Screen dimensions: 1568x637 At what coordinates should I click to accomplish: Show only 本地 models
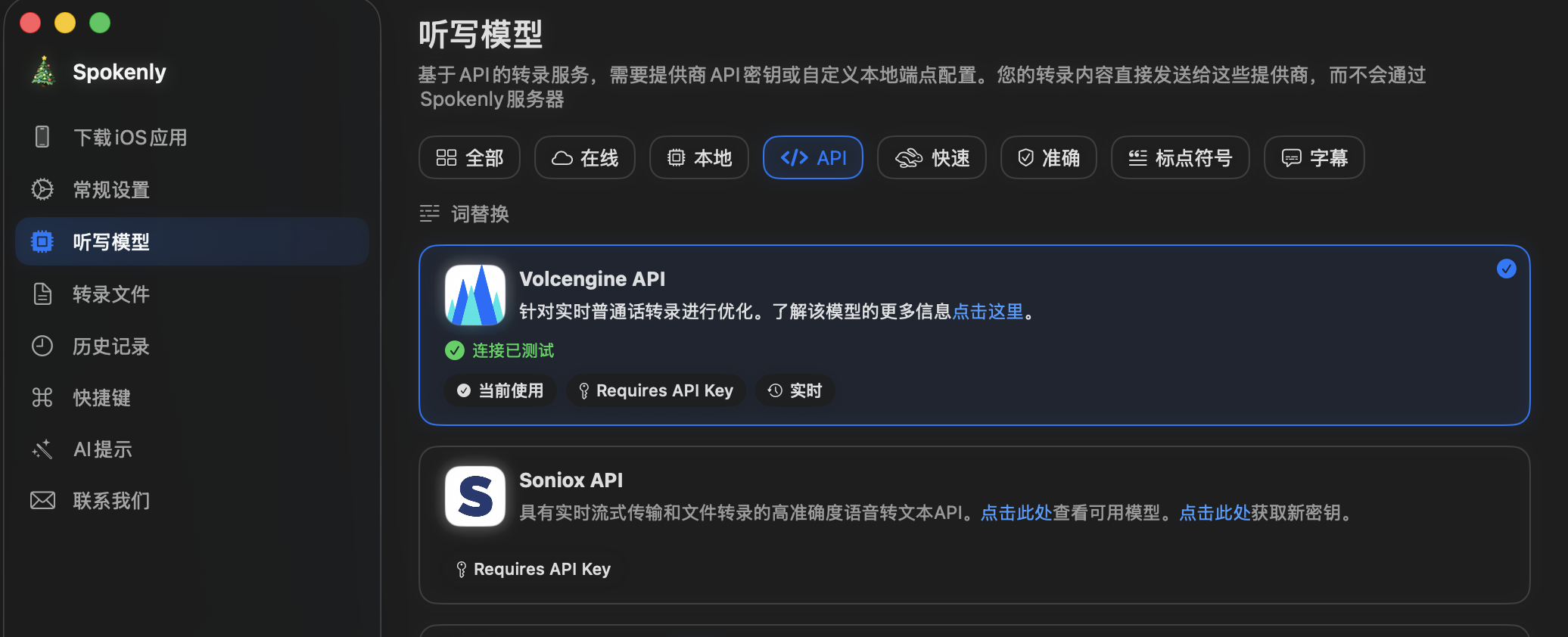[699, 157]
